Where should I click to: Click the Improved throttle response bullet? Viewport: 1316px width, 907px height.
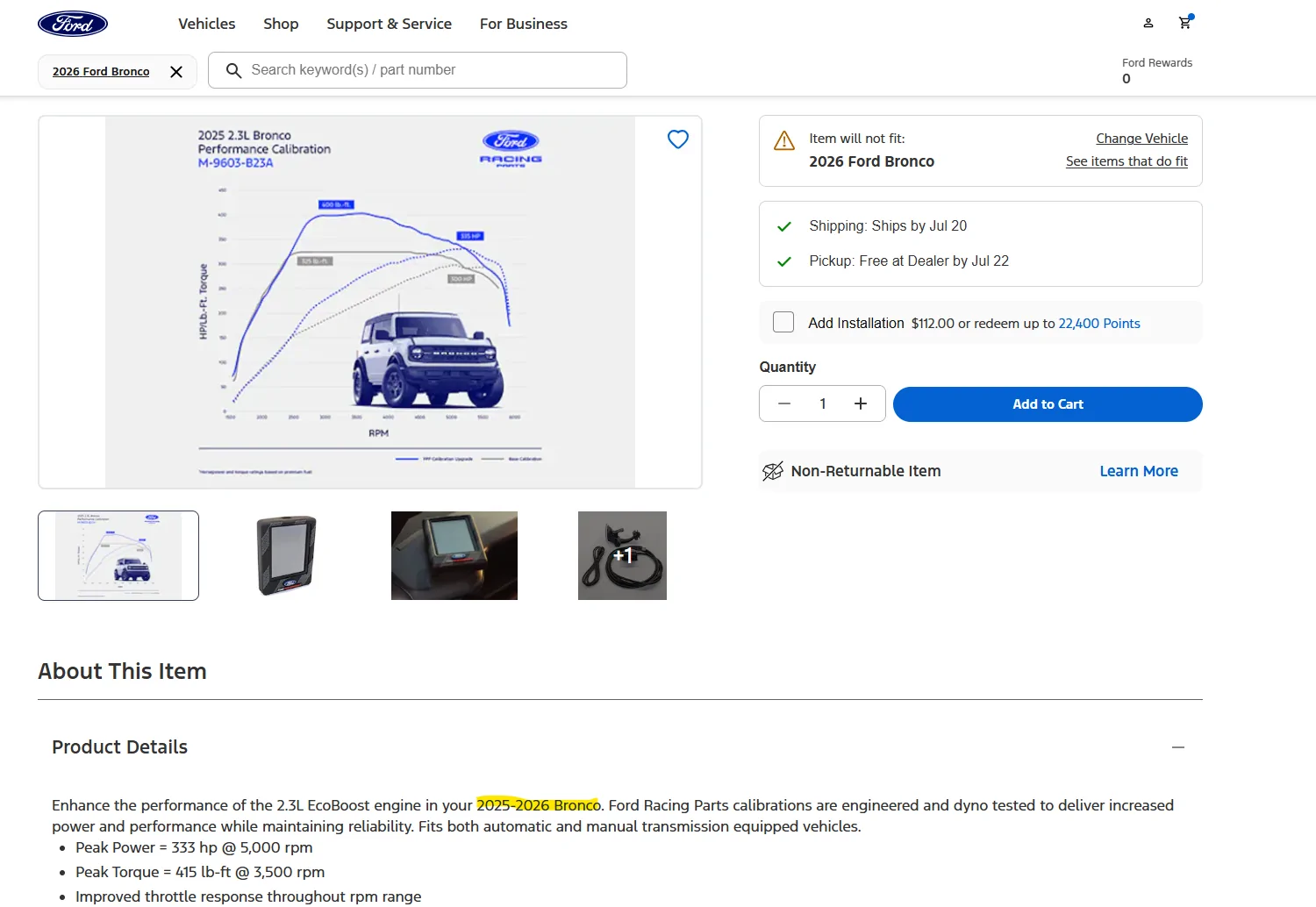(x=248, y=896)
